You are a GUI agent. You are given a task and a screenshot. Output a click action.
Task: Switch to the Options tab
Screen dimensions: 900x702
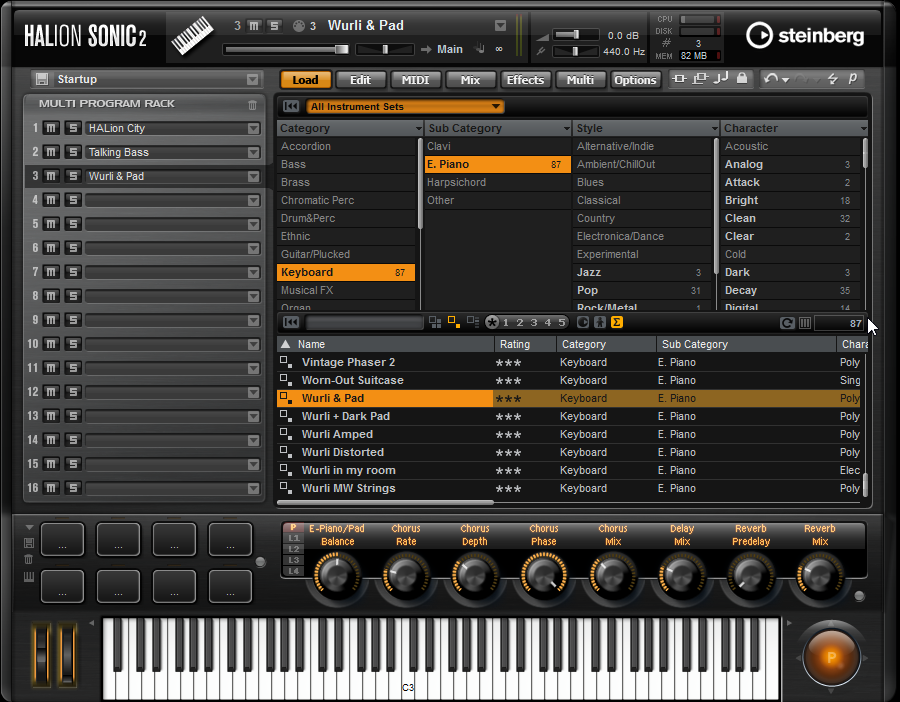click(635, 80)
